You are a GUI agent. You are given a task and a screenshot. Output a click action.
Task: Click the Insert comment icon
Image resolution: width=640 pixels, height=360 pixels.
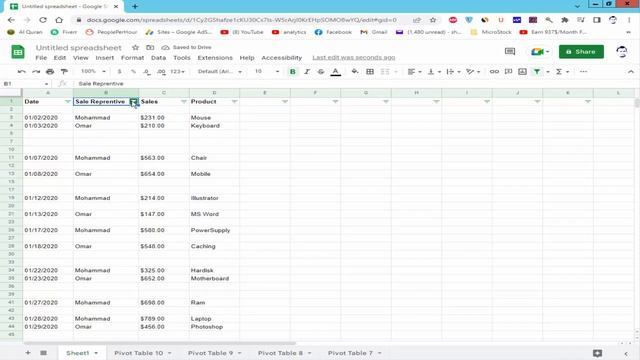(x=508, y=71)
